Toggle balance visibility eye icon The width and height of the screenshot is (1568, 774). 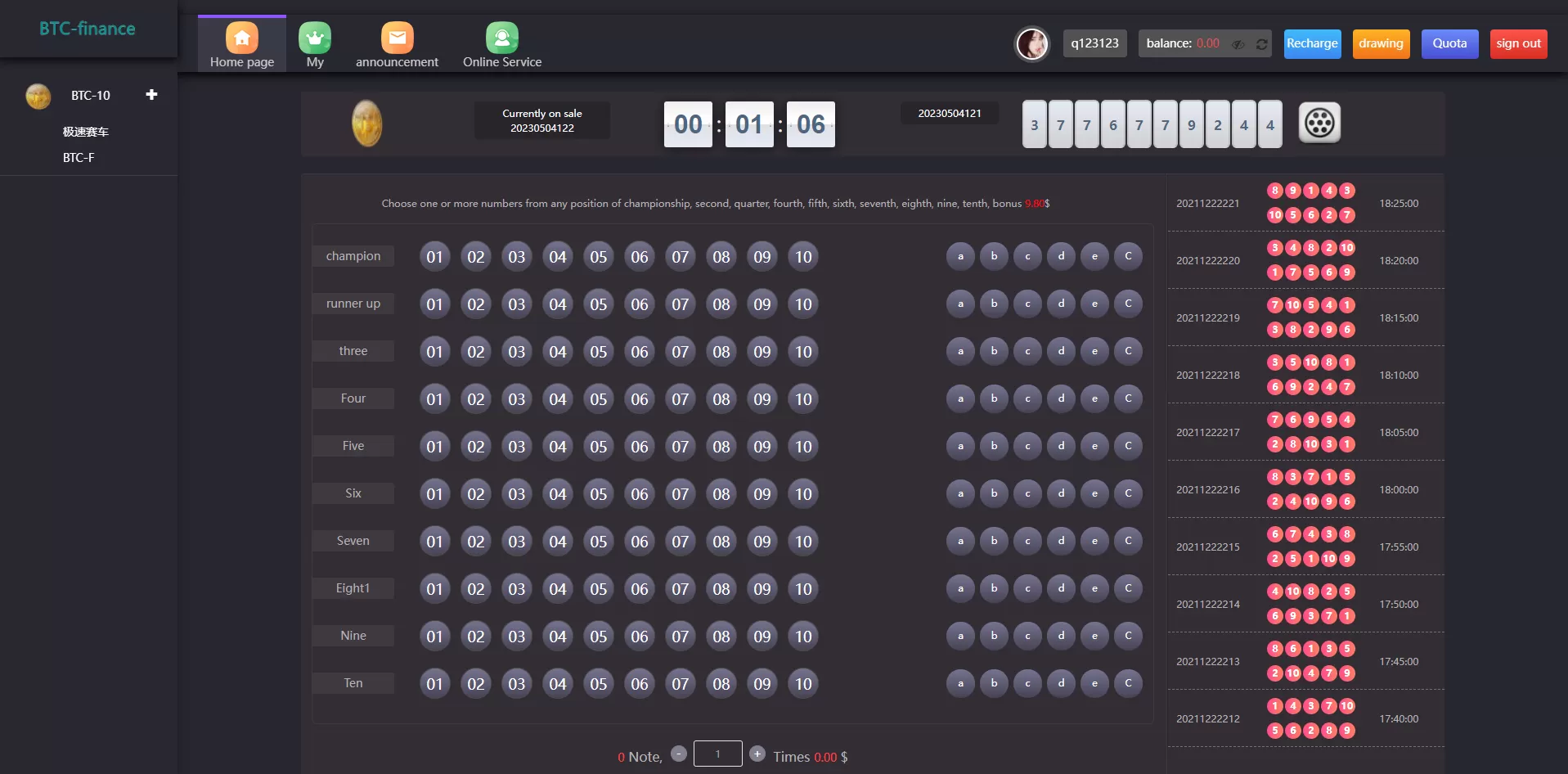click(x=1238, y=44)
